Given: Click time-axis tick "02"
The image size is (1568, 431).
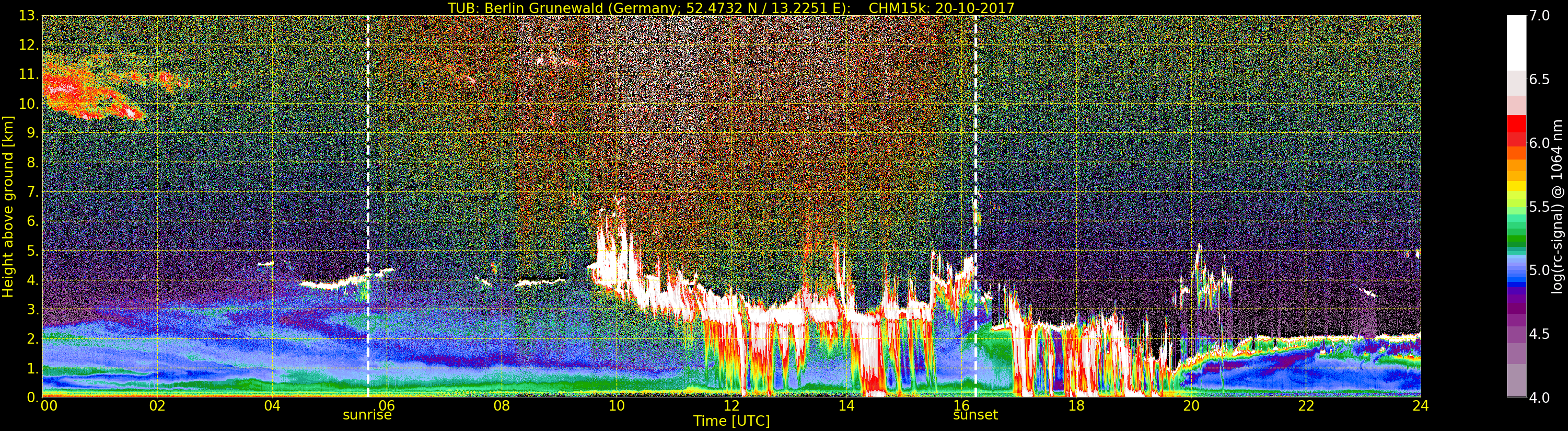Looking at the screenshot, I should [157, 405].
